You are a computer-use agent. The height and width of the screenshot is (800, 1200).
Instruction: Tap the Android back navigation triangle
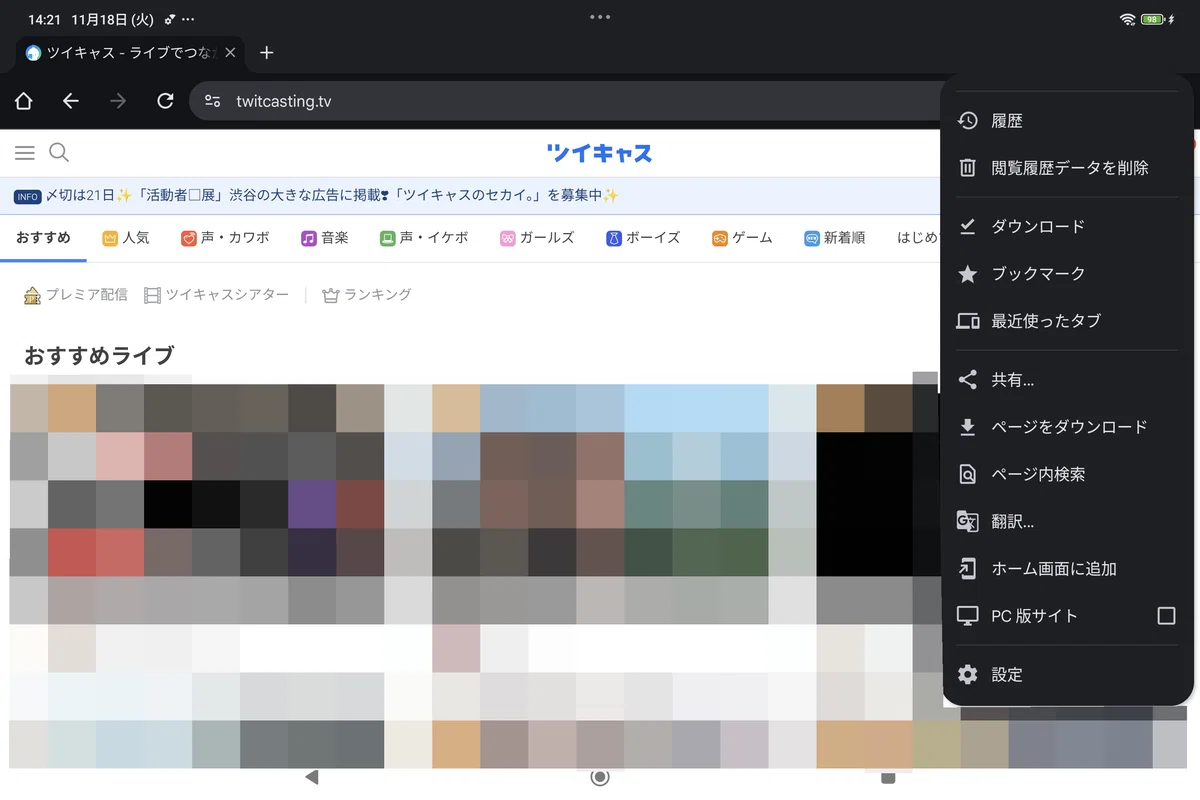click(x=311, y=777)
